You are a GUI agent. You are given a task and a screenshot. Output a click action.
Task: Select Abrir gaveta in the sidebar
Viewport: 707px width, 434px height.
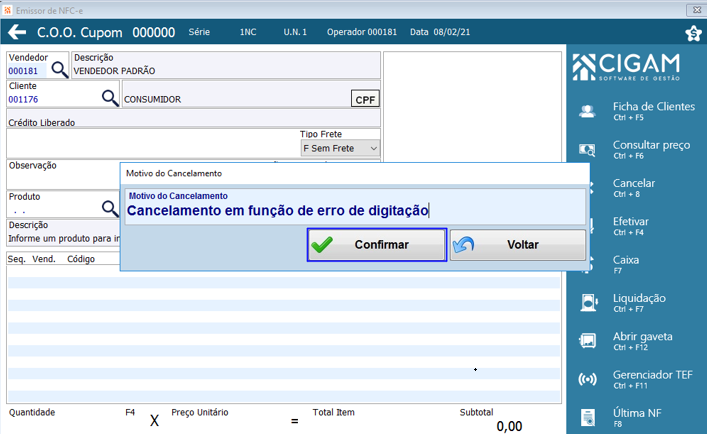coord(642,341)
